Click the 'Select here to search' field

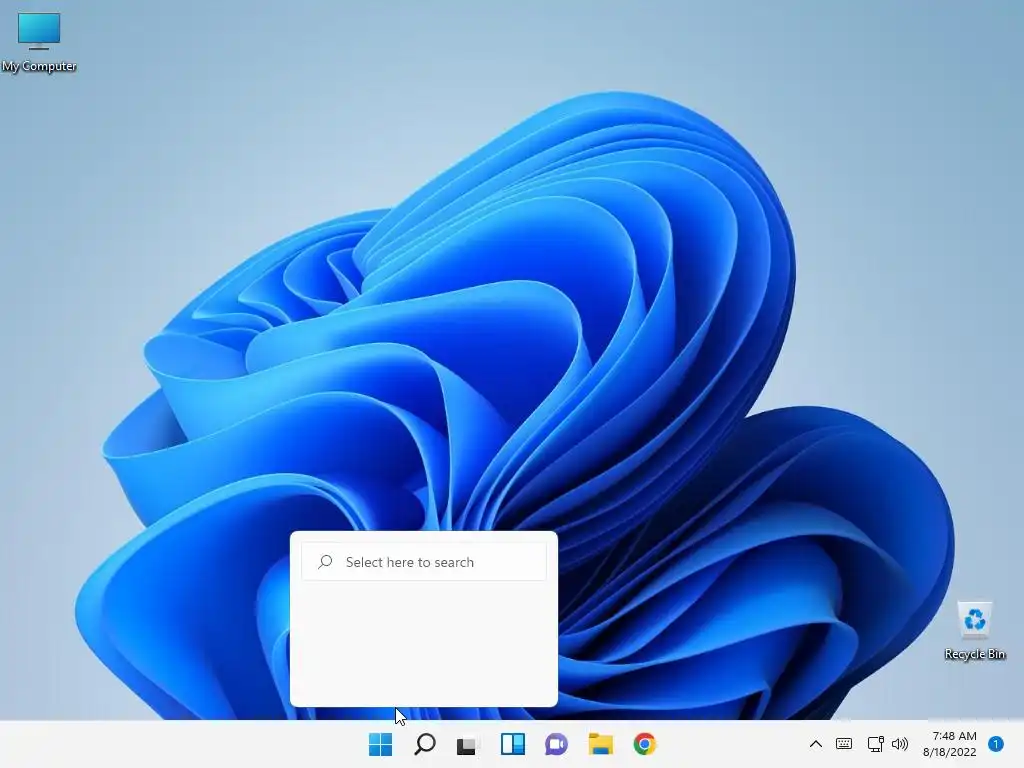[x=424, y=562]
